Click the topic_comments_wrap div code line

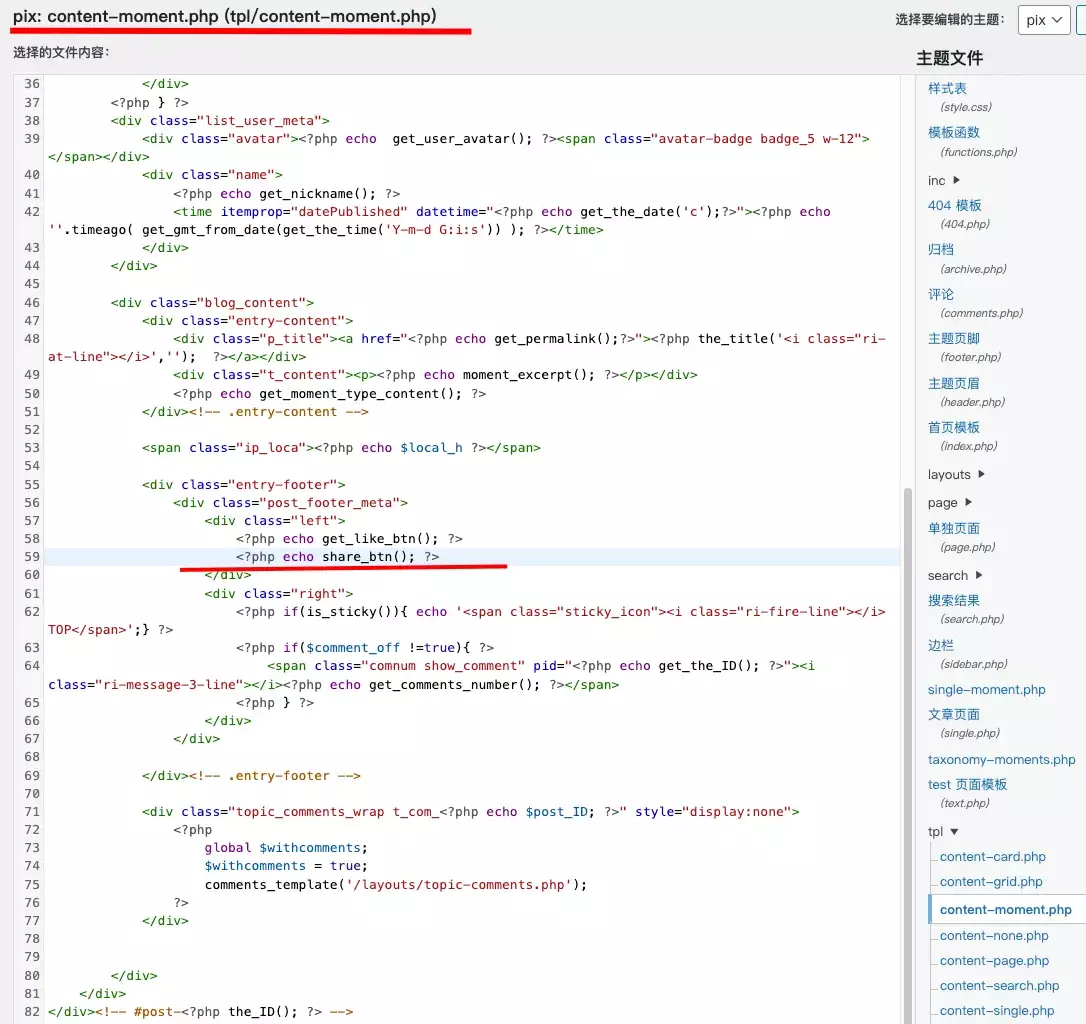point(470,811)
